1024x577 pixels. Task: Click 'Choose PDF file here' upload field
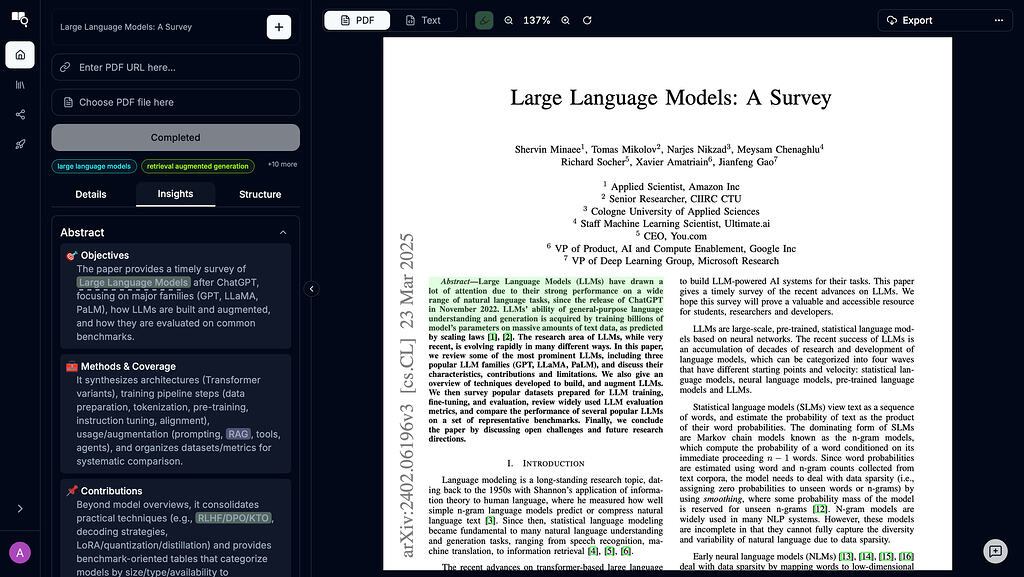[x=176, y=102]
